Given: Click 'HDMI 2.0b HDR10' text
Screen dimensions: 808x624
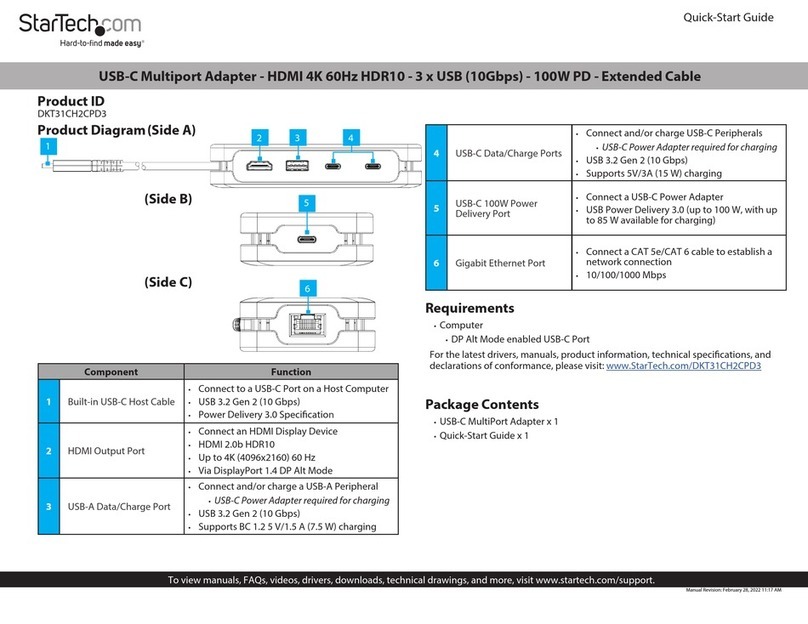Looking at the screenshot, I should coord(237,444).
